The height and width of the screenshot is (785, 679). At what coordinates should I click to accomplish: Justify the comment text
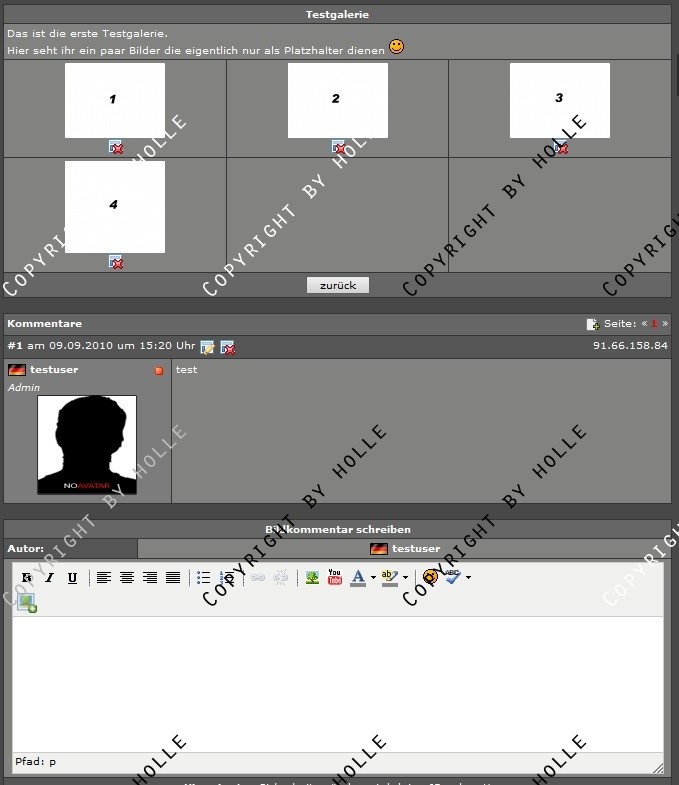173,578
